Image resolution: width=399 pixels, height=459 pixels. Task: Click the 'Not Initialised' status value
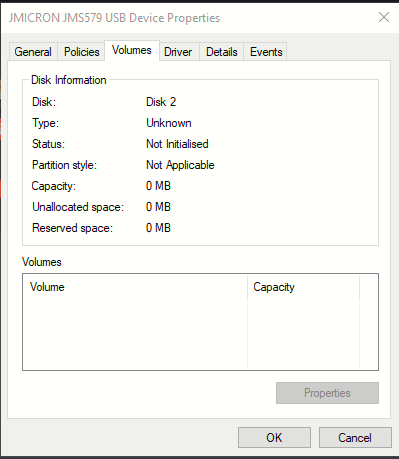tap(177, 144)
